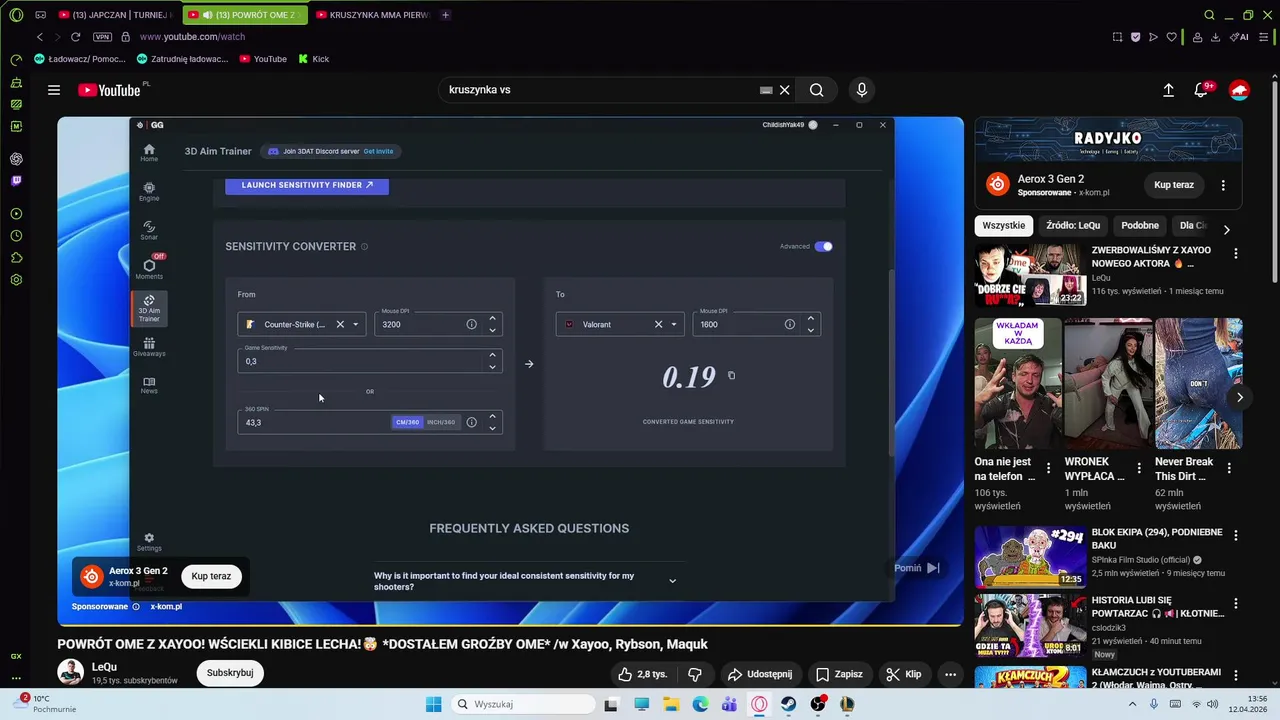Open ZWERBOWALIŚMY Z XAYOO video thumbnail
The height and width of the screenshot is (720, 1280).
[x=1030, y=275]
